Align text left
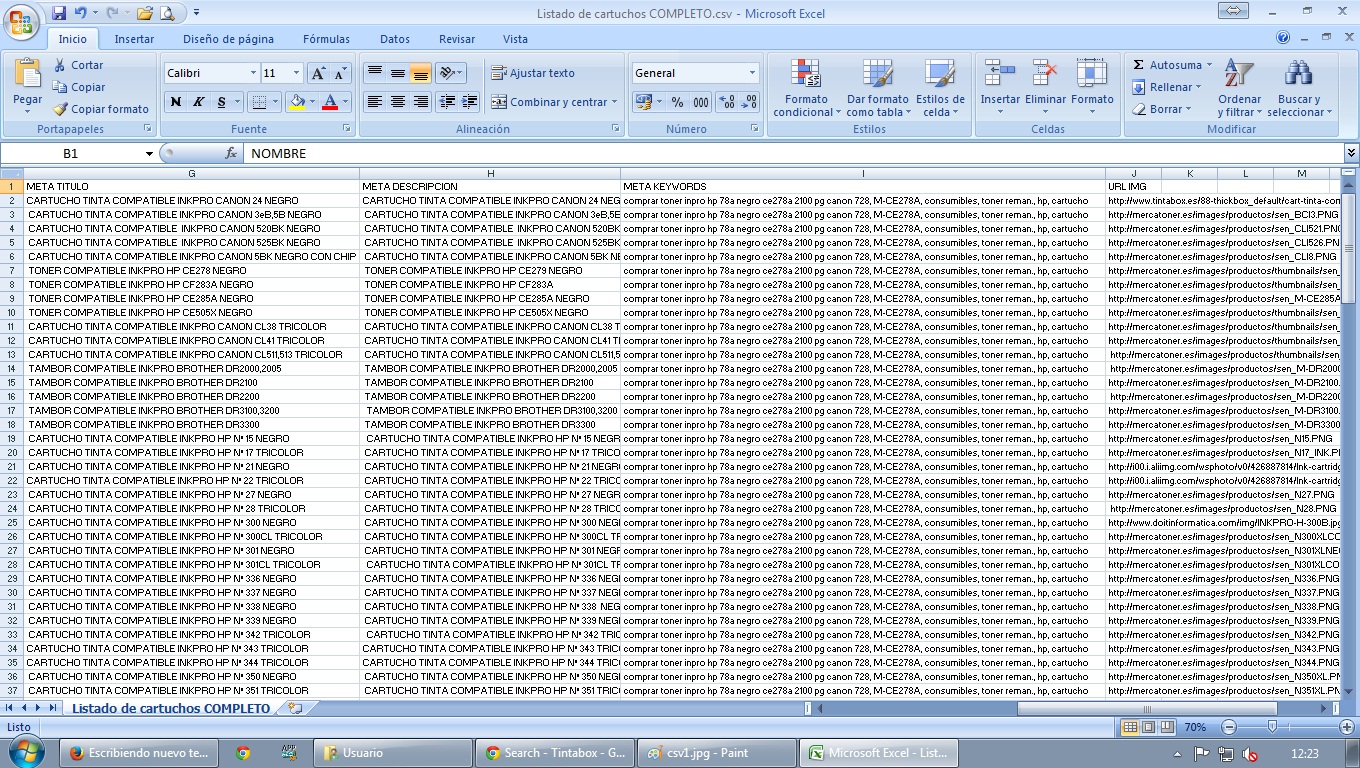This screenshot has width=1360, height=768. point(374,102)
